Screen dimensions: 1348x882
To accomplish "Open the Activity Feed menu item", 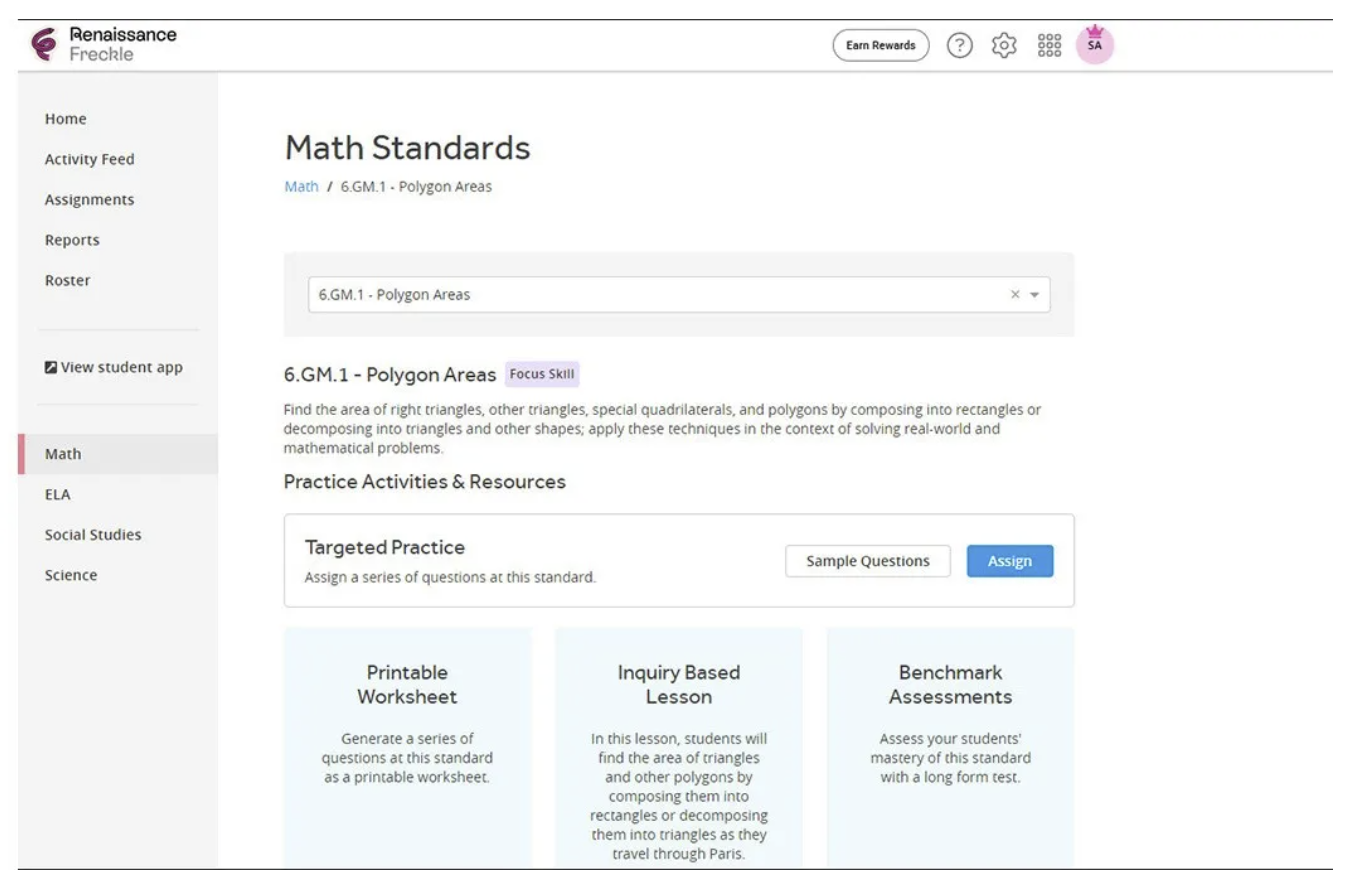I will (x=89, y=159).
